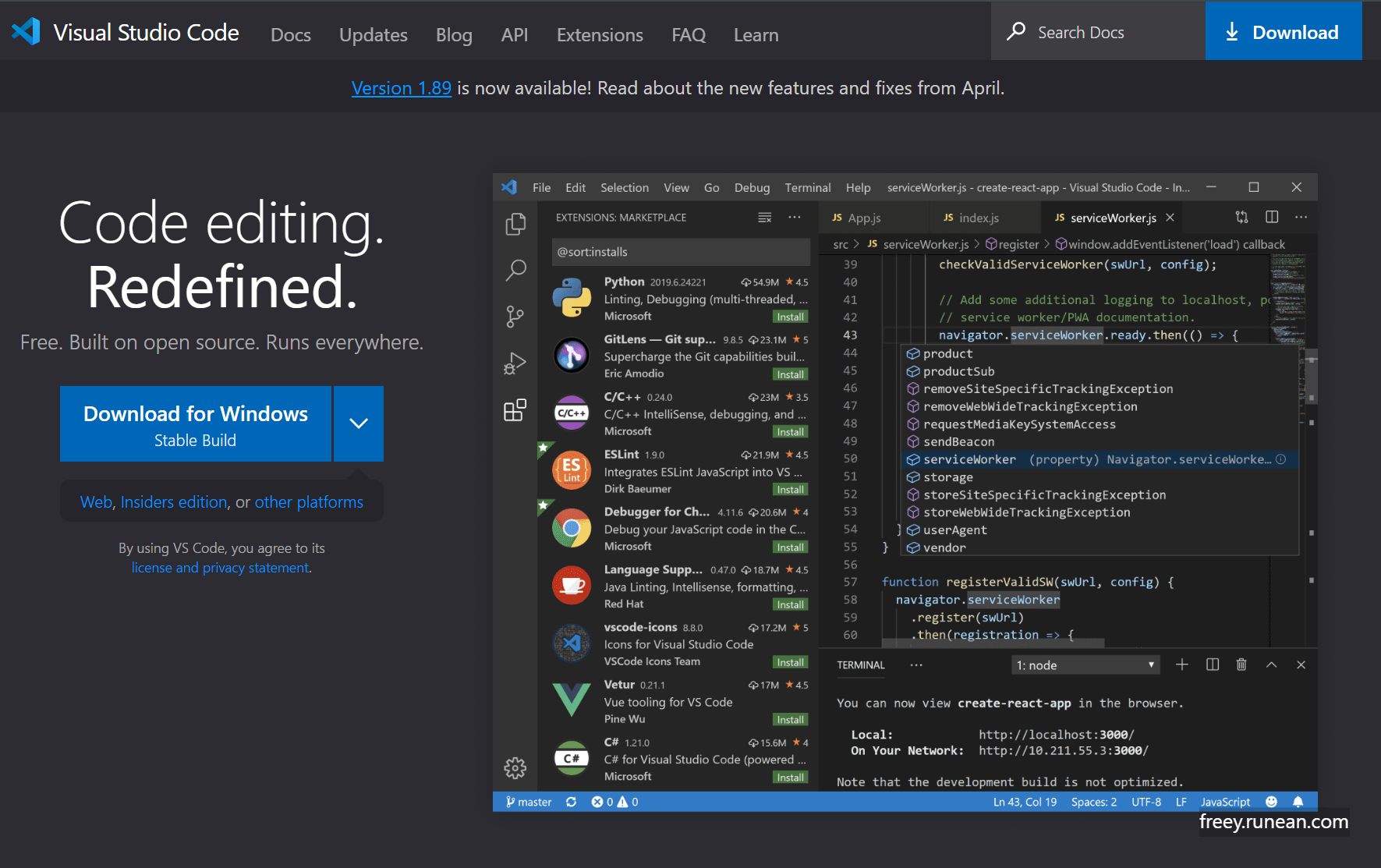The height and width of the screenshot is (868, 1381).
Task: Toggle the panel maximize chevron above the terminal
Action: [1271, 664]
